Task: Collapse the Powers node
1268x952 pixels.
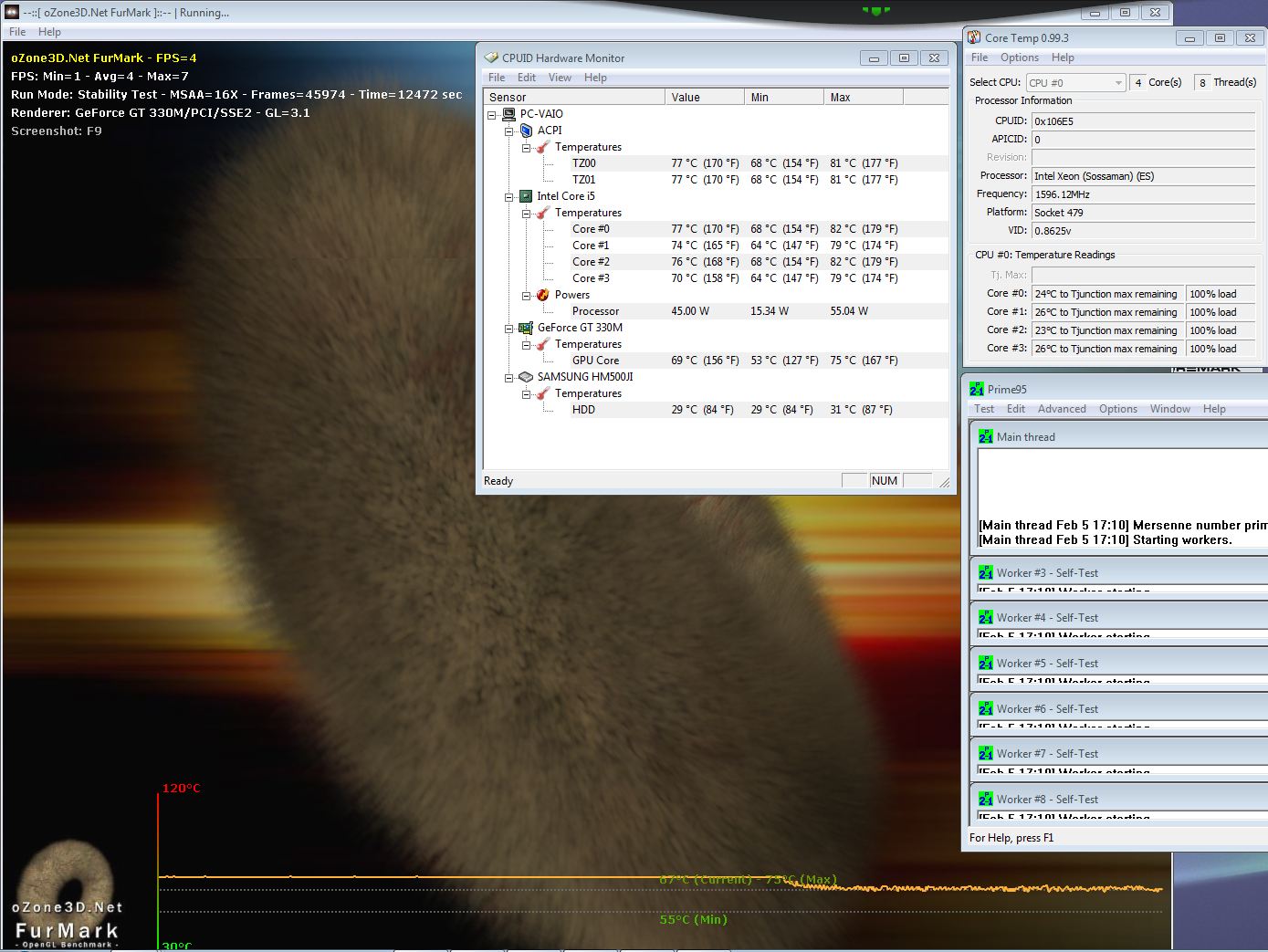Action: 527,296
